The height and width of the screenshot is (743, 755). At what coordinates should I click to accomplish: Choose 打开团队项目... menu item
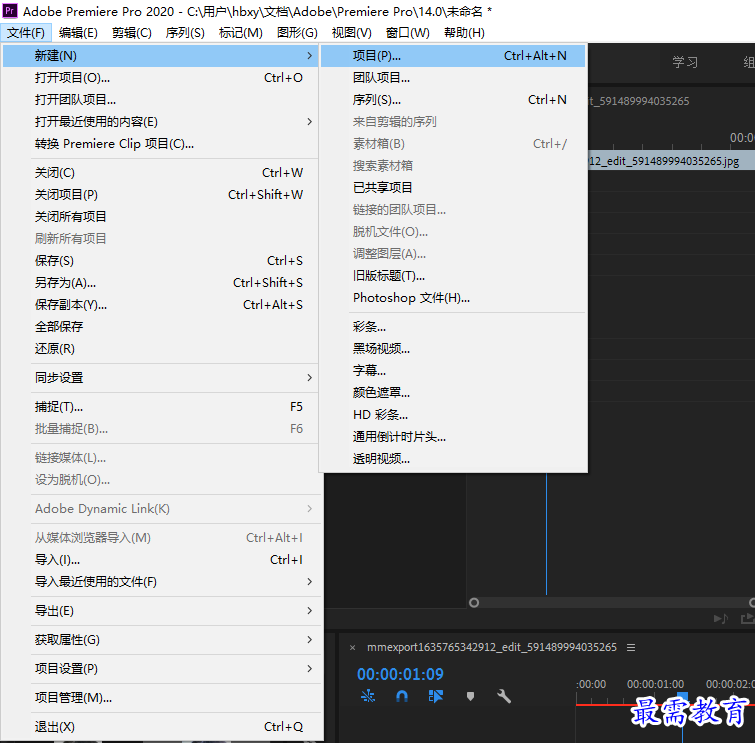160,100
